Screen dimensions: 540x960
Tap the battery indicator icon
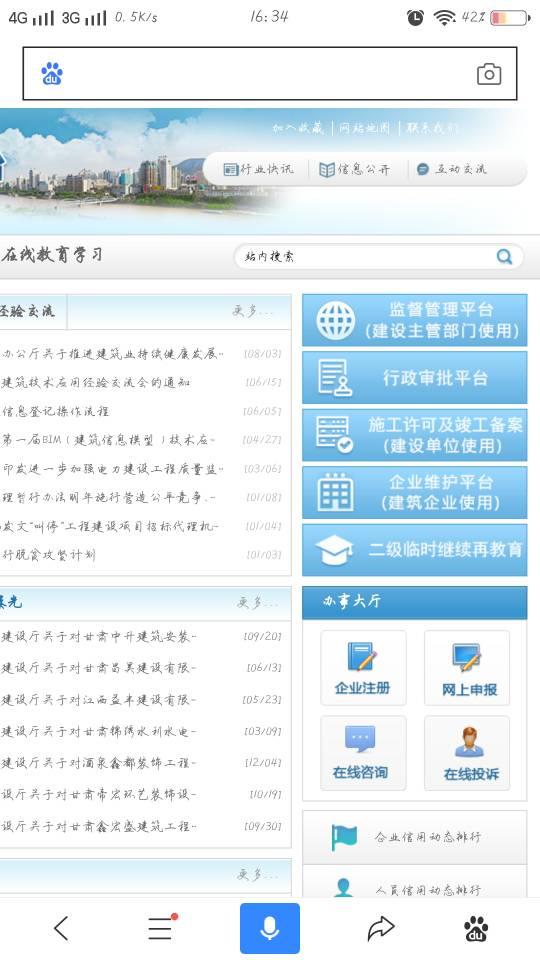click(509, 18)
